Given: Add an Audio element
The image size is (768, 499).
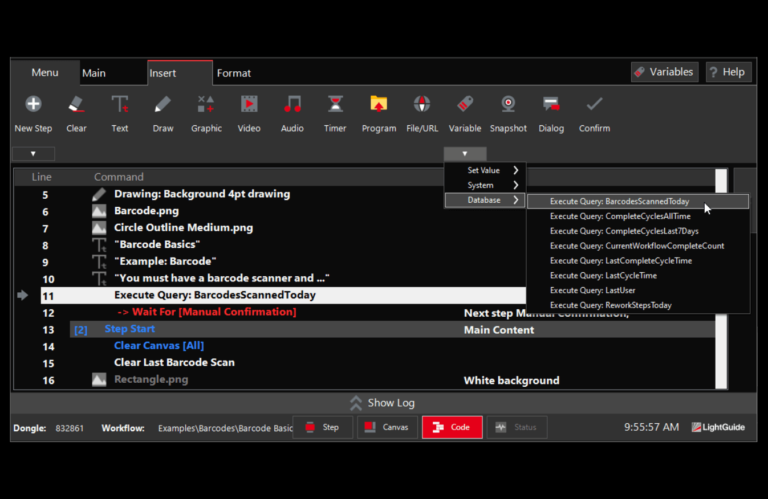Looking at the screenshot, I should pyautogui.click(x=292, y=104).
